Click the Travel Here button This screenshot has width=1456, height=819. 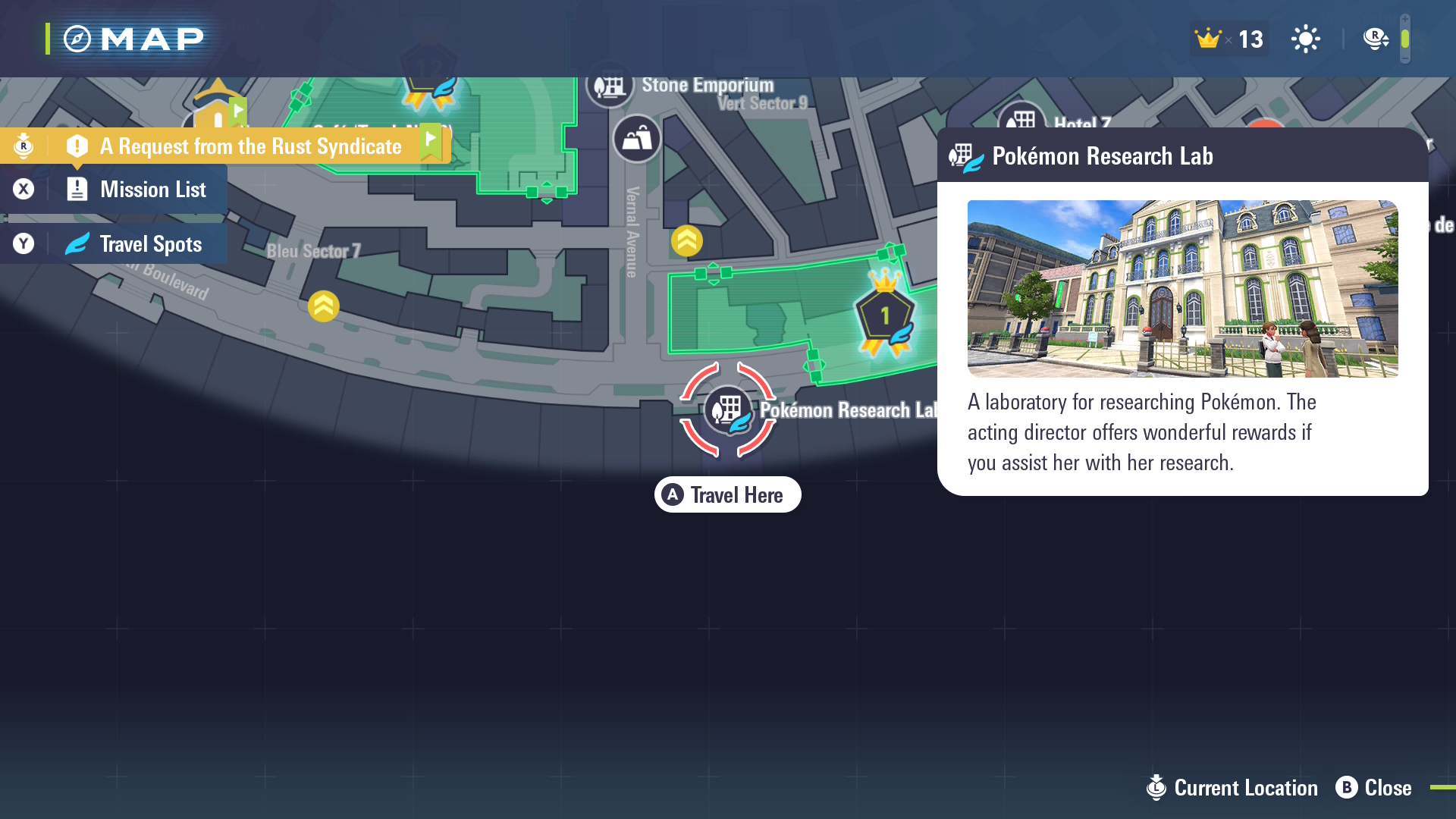728,494
